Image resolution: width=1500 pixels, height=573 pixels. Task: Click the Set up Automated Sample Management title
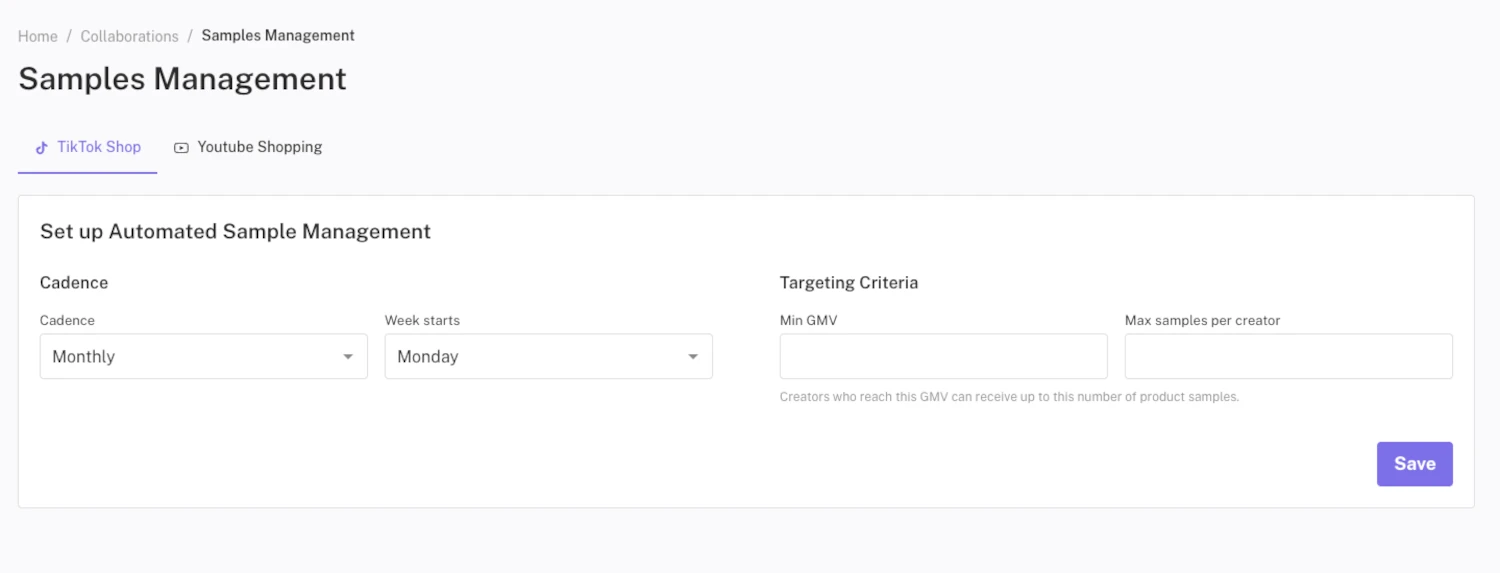point(235,232)
